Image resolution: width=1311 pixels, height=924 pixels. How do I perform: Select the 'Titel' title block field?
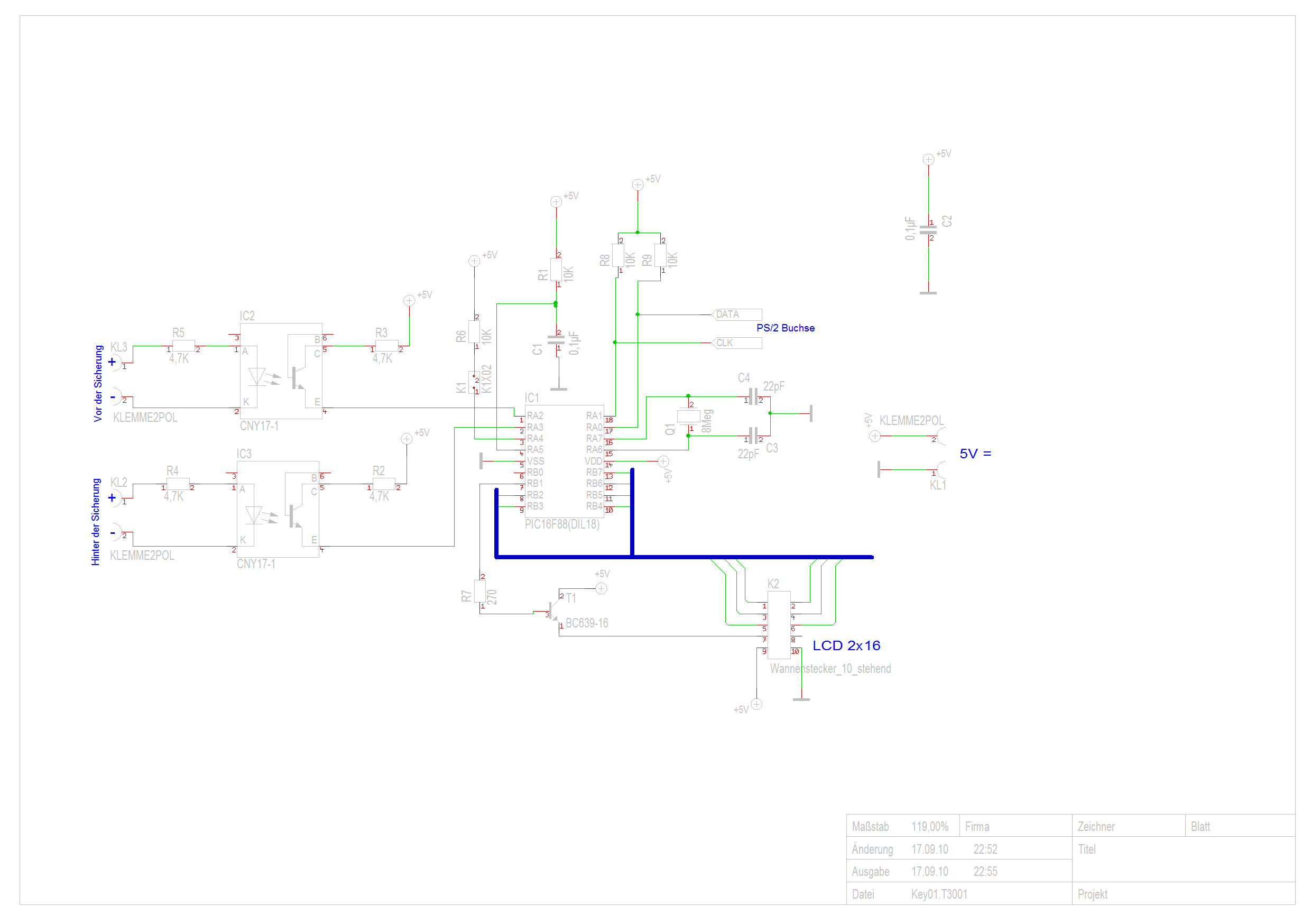tap(1087, 850)
